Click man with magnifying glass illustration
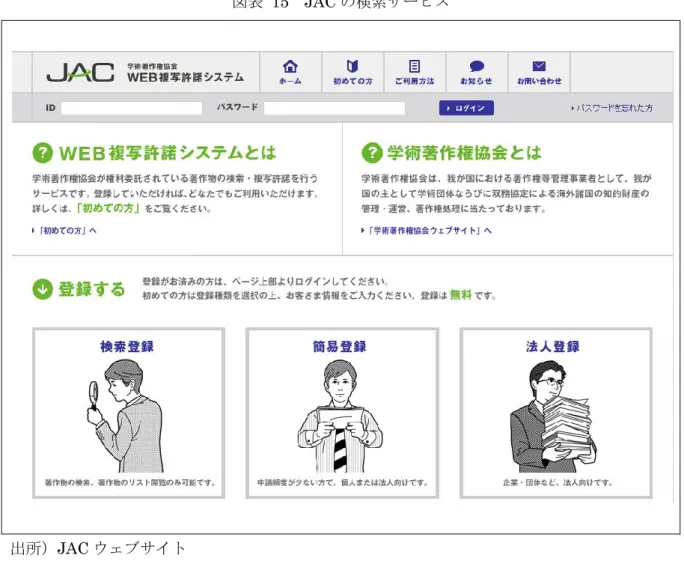This screenshot has height=564, width=684. [x=126, y=415]
